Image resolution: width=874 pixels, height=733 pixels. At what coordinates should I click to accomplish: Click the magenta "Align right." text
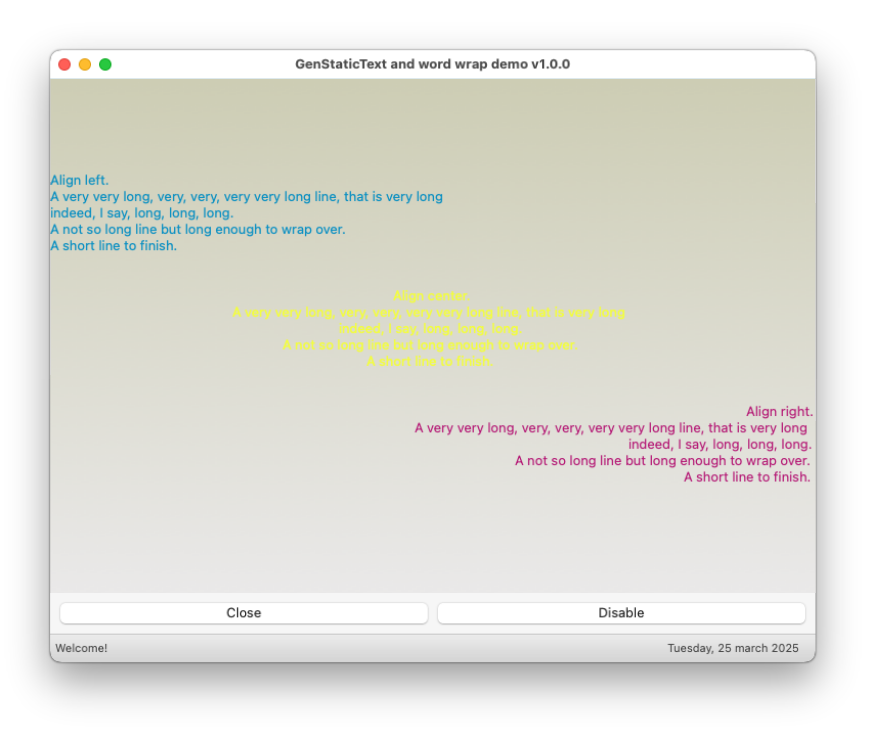coord(779,411)
